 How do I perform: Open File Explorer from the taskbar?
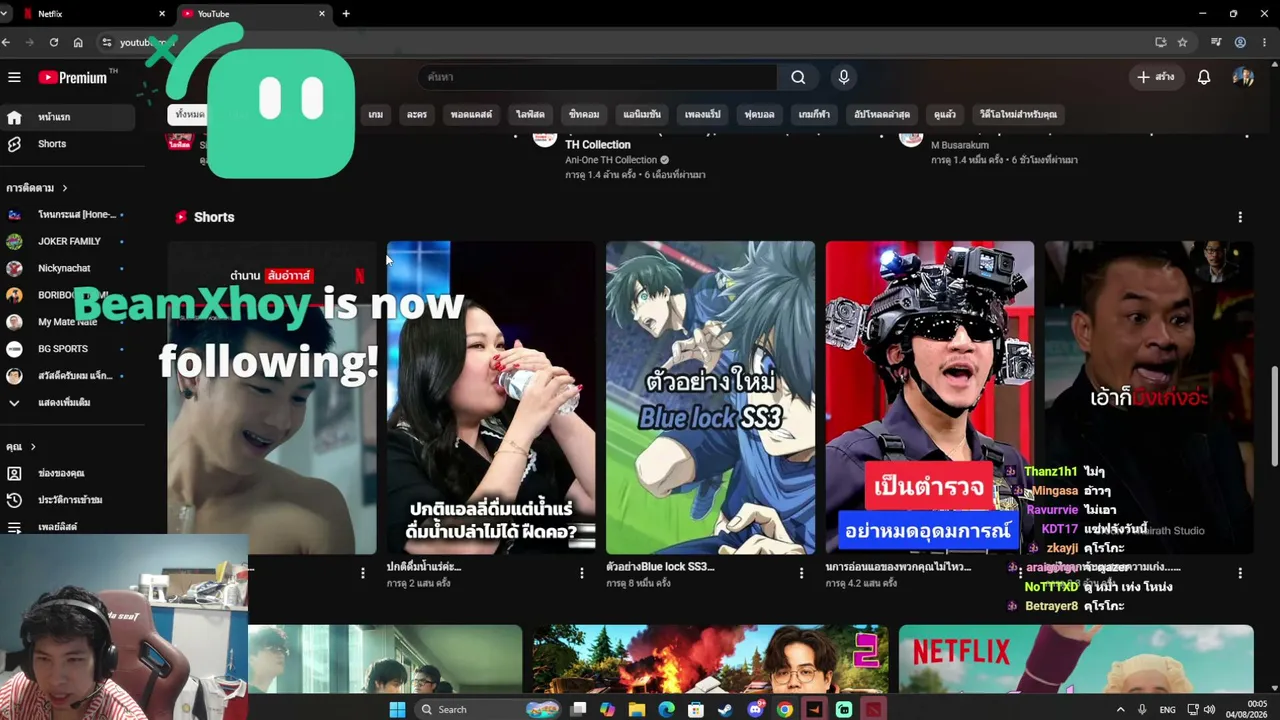[x=637, y=709]
